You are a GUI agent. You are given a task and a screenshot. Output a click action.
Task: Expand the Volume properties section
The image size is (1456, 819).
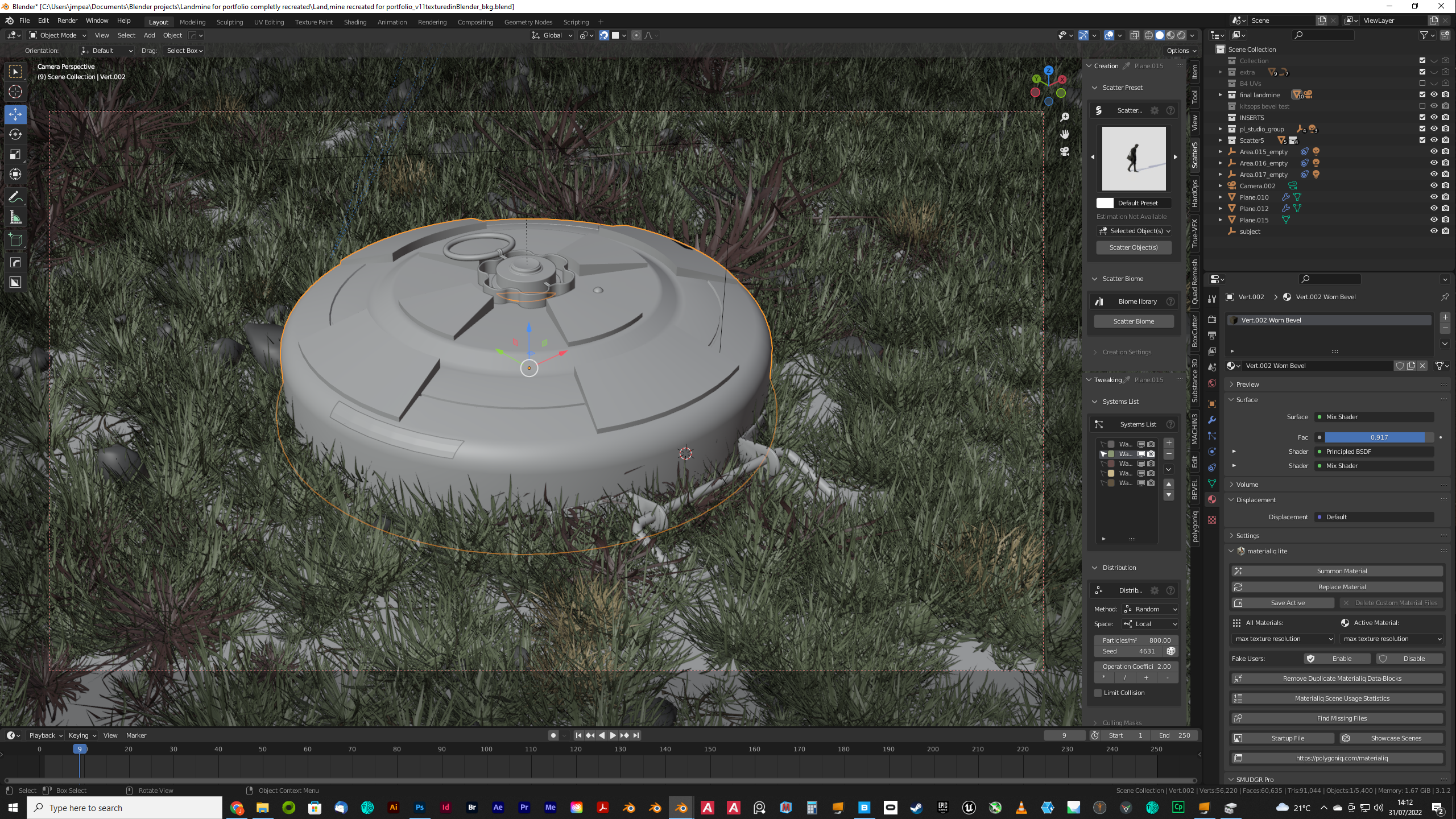click(1247, 484)
